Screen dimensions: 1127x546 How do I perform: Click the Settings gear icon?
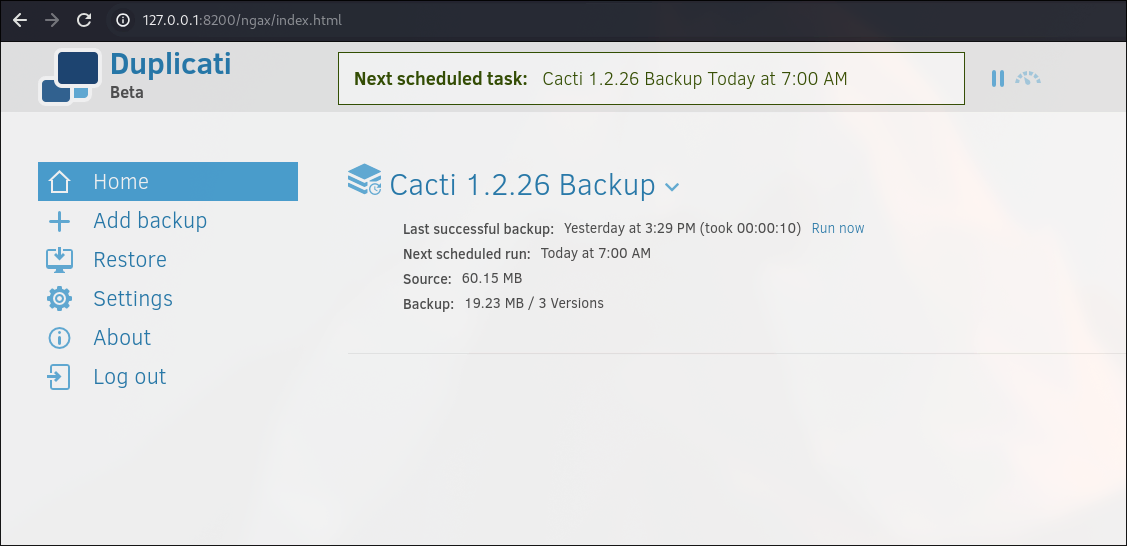(x=60, y=299)
